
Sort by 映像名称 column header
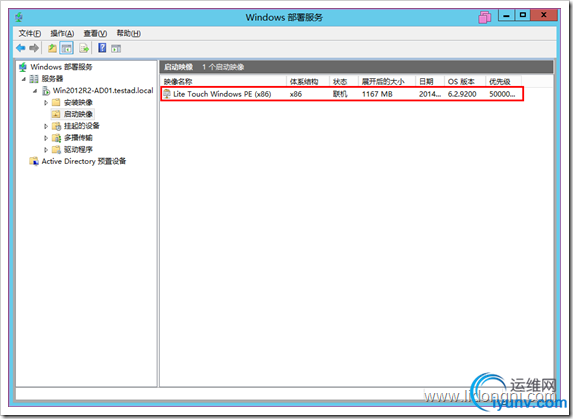(x=223, y=81)
